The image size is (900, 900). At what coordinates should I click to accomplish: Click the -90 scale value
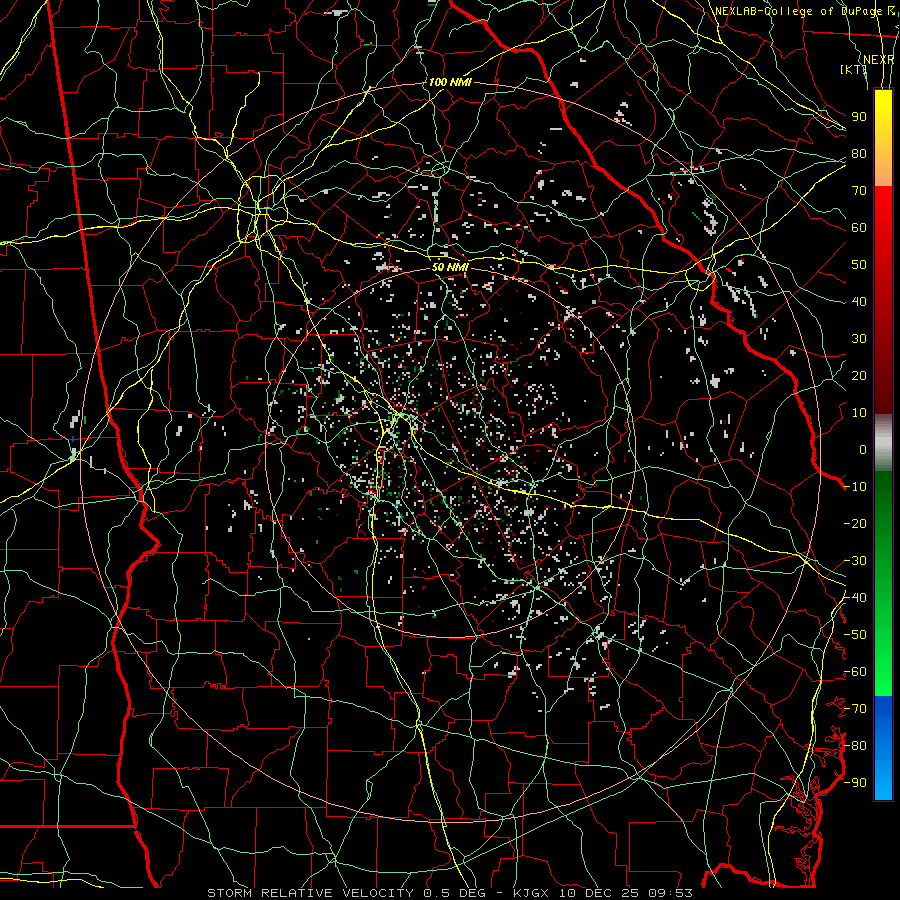coord(855,782)
